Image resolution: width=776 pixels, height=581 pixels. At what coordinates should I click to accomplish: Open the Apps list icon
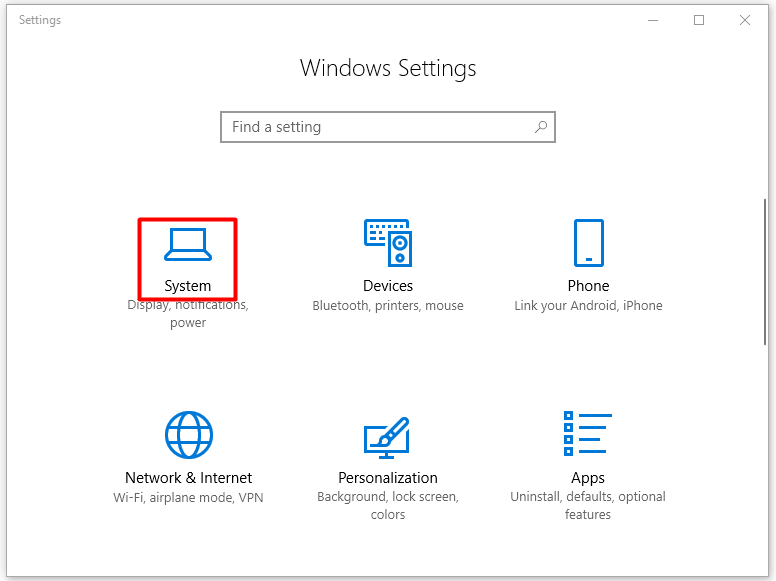point(588,433)
